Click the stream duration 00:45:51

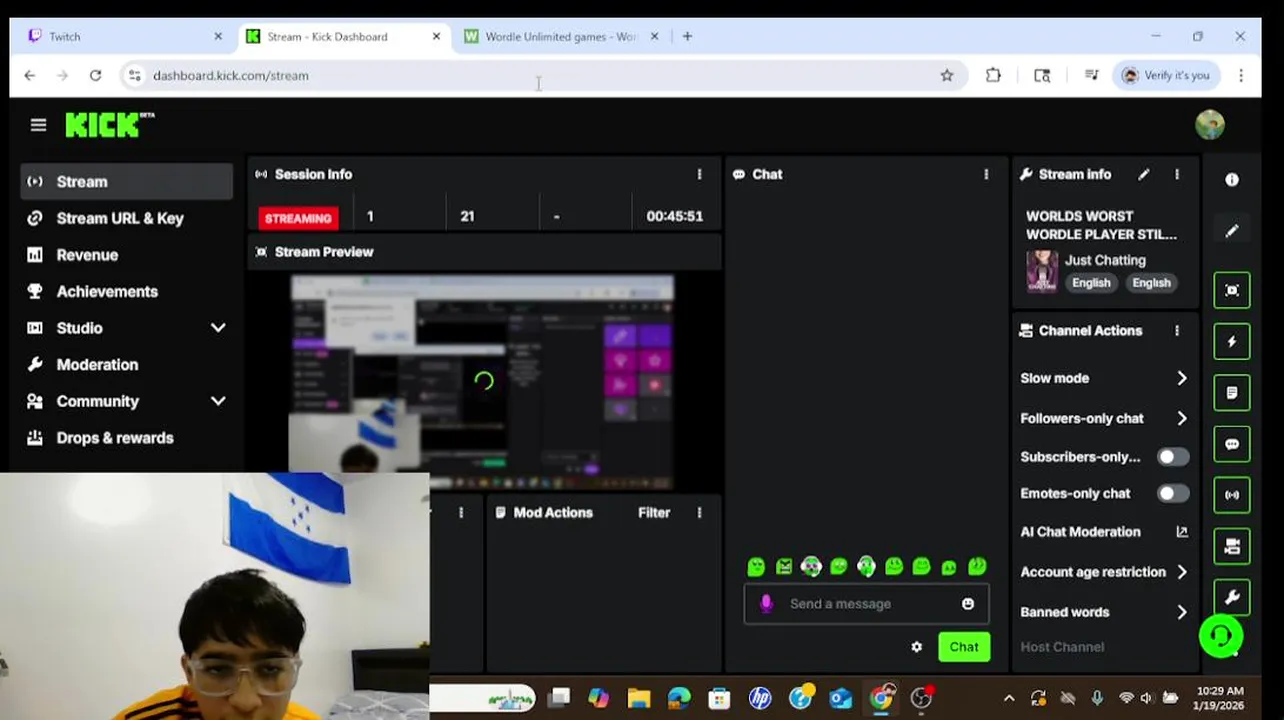[675, 216]
